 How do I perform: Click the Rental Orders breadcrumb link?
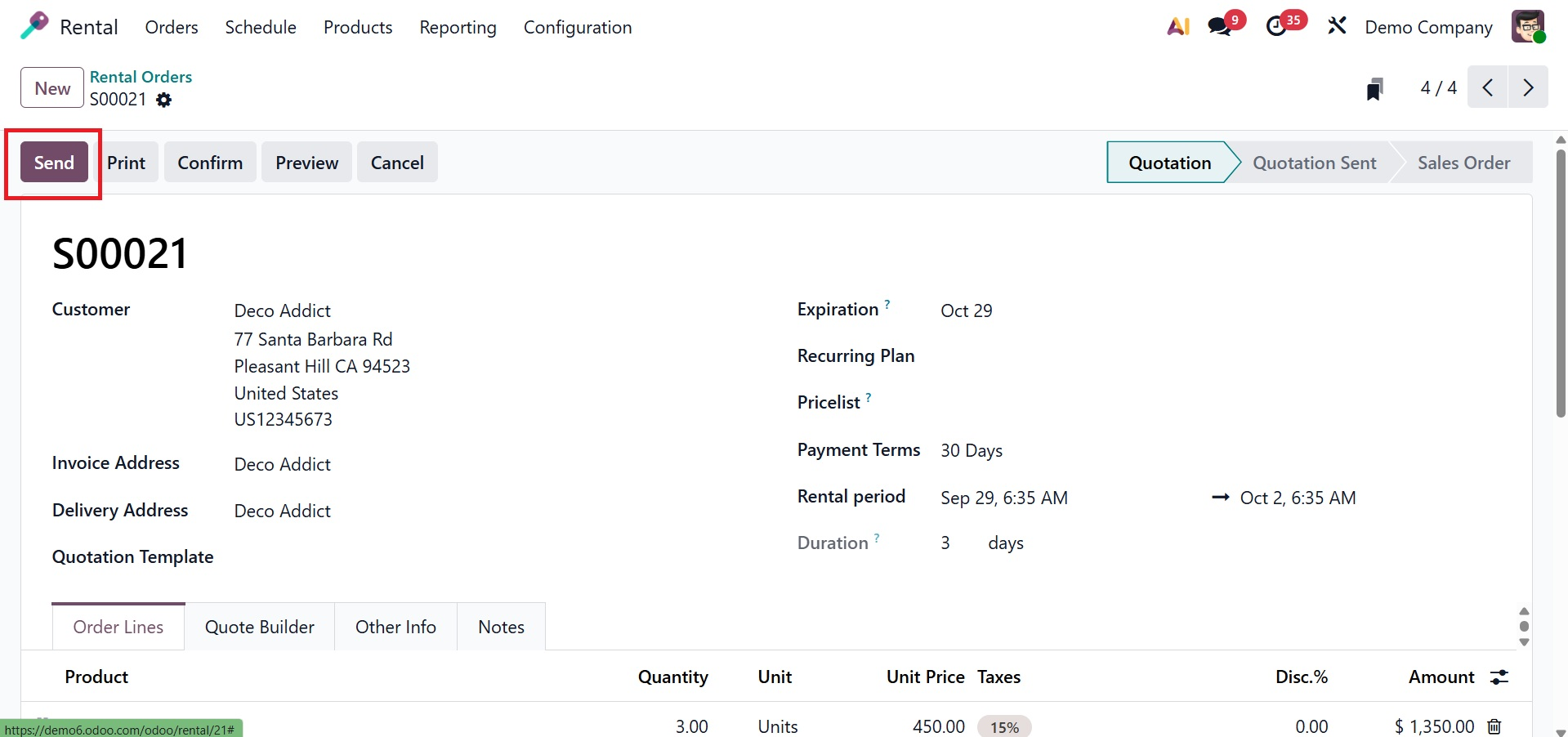coord(141,77)
